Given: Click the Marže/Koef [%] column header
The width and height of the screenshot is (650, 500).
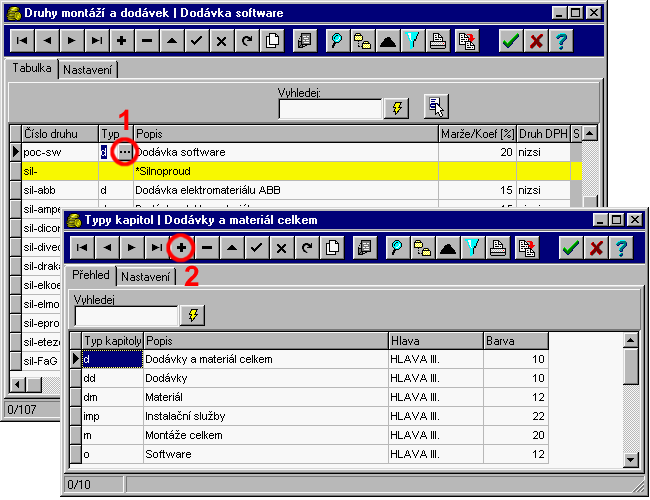Looking at the screenshot, I should 477,133.
